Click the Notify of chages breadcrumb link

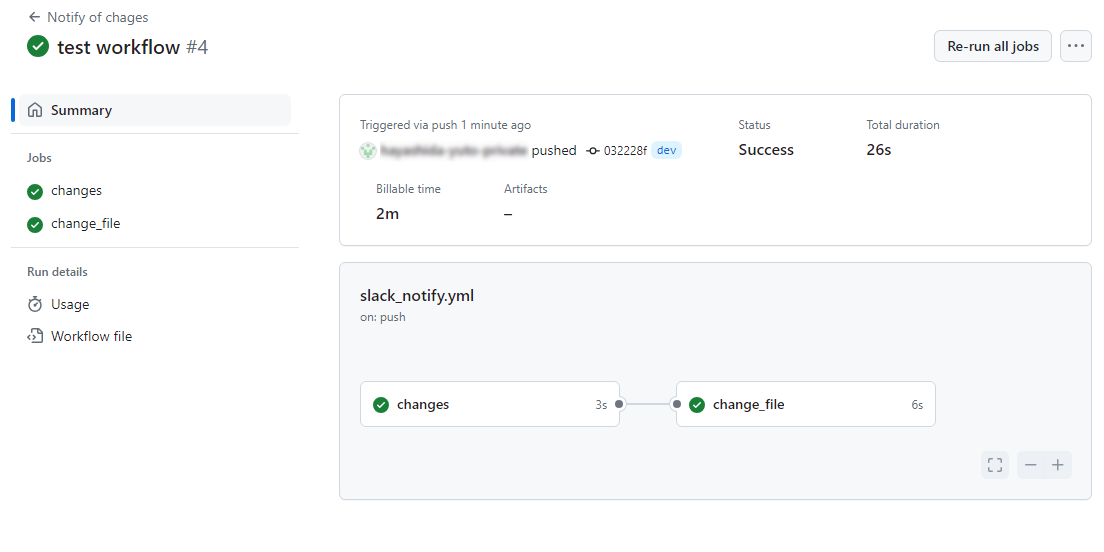[x=97, y=17]
